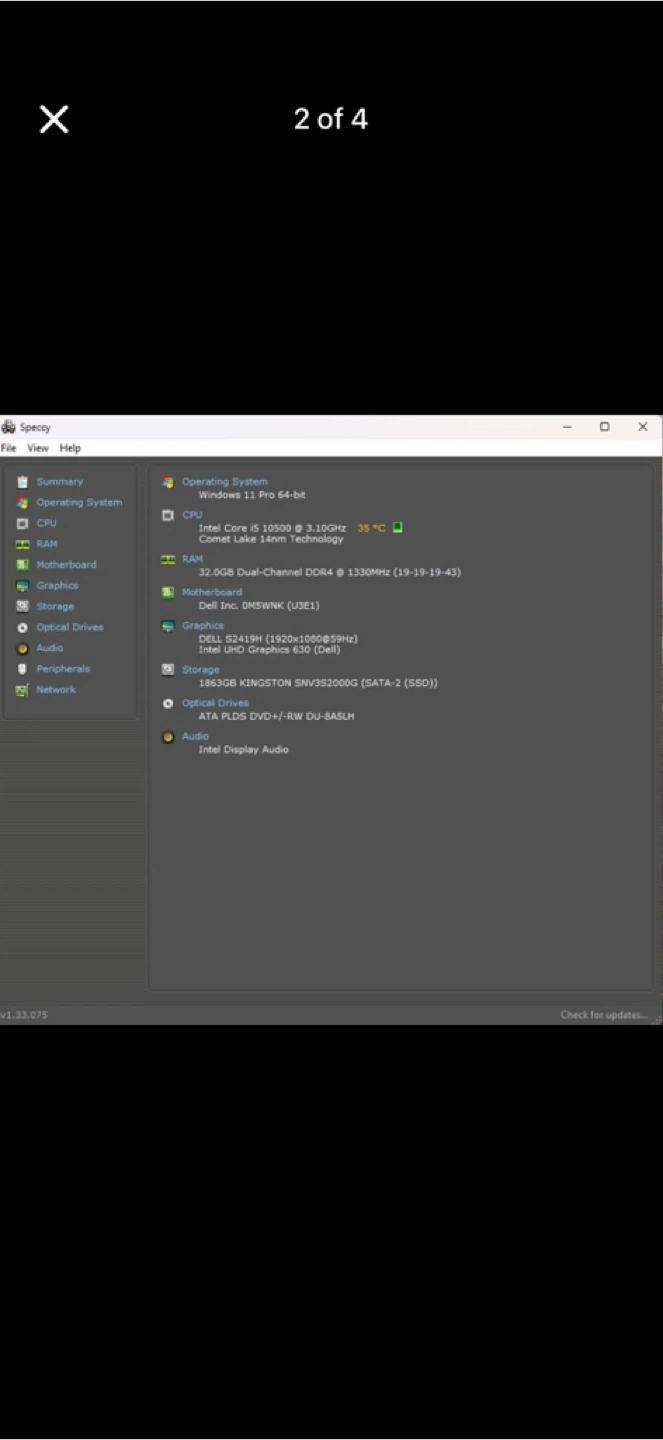Open the Motherboard heading link in summary
Viewport: 663px width, 1440px height.
pos(212,592)
